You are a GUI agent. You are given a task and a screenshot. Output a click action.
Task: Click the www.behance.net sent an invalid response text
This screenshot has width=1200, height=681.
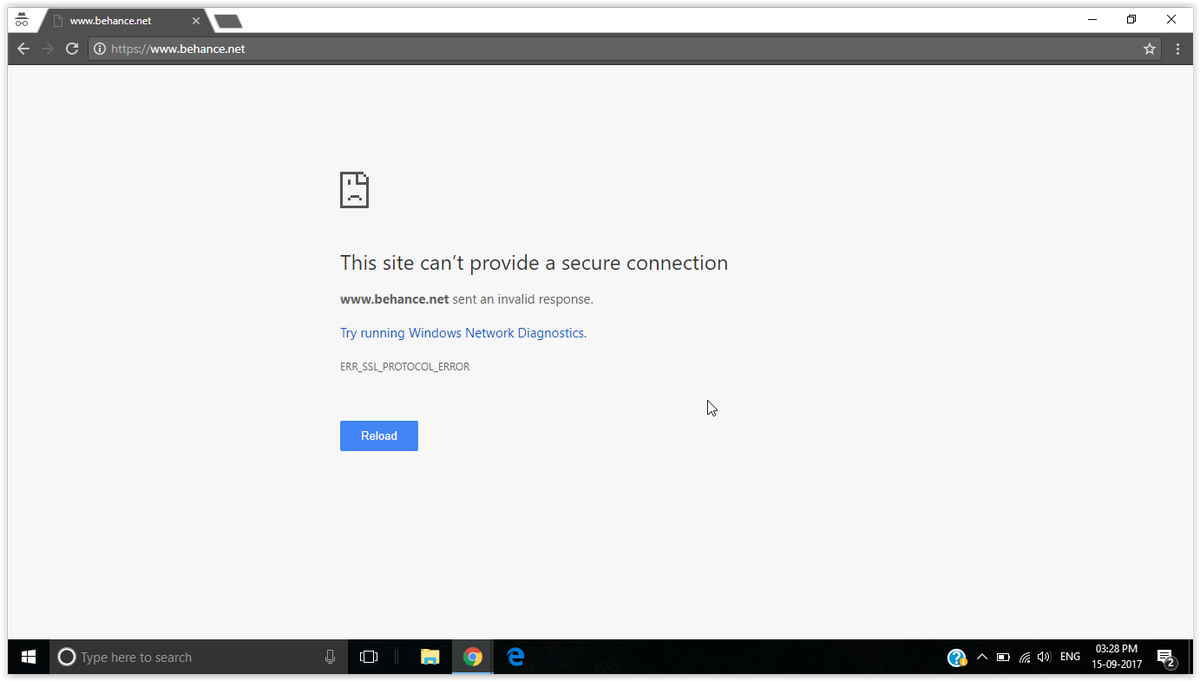pos(467,299)
